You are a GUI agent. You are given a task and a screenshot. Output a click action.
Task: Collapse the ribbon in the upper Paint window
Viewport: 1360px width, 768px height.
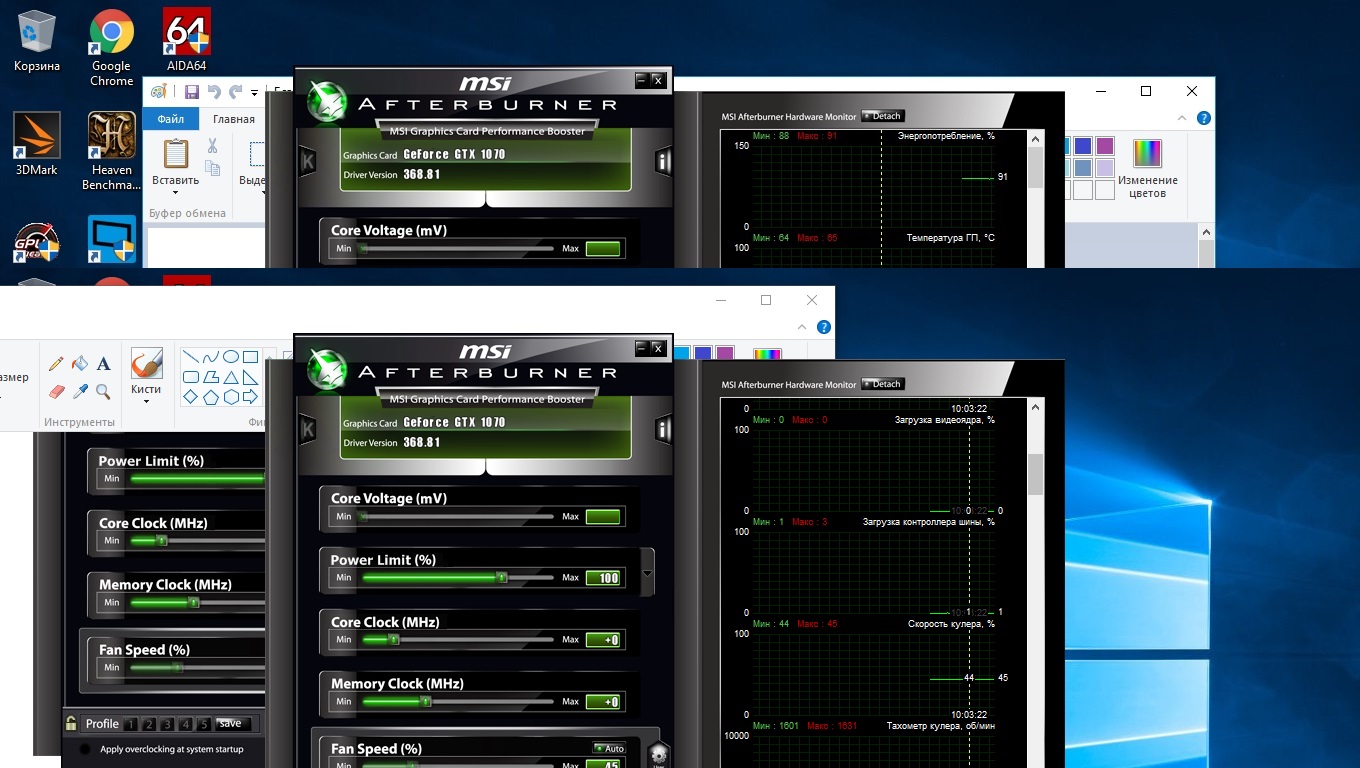(1181, 118)
